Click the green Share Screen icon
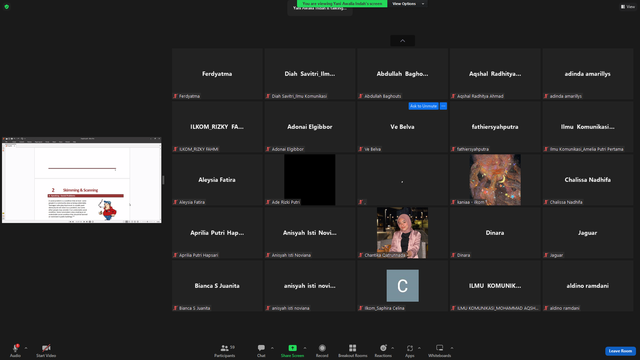Viewport: 640px width, 360px height. [292, 348]
